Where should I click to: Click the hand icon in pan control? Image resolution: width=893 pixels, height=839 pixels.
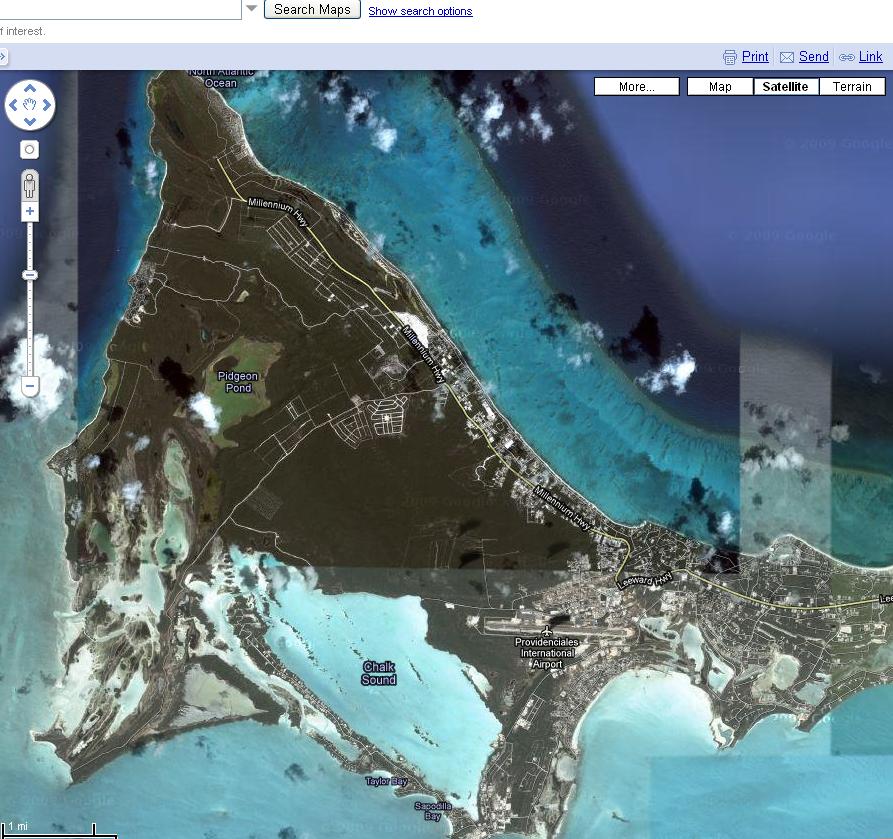(30, 105)
